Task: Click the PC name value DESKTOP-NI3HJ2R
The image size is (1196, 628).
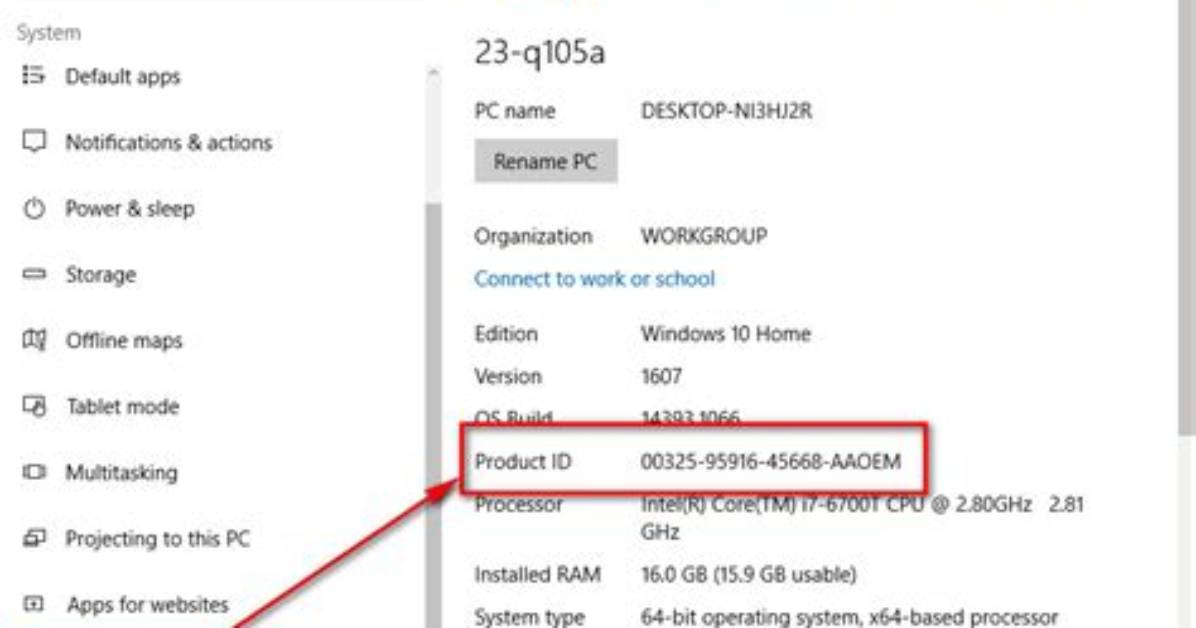Action: [726, 111]
